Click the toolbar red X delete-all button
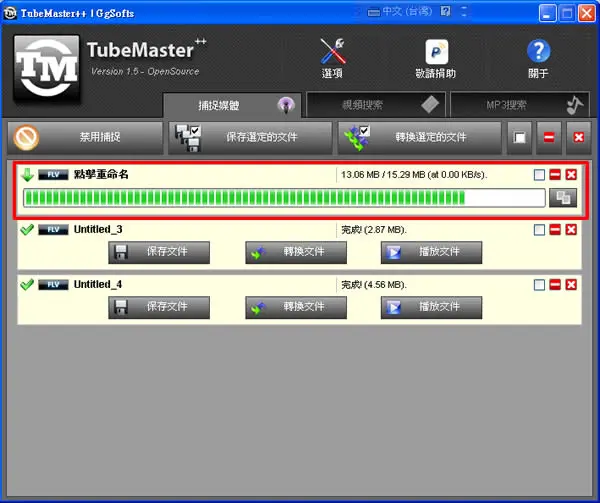 point(578,138)
